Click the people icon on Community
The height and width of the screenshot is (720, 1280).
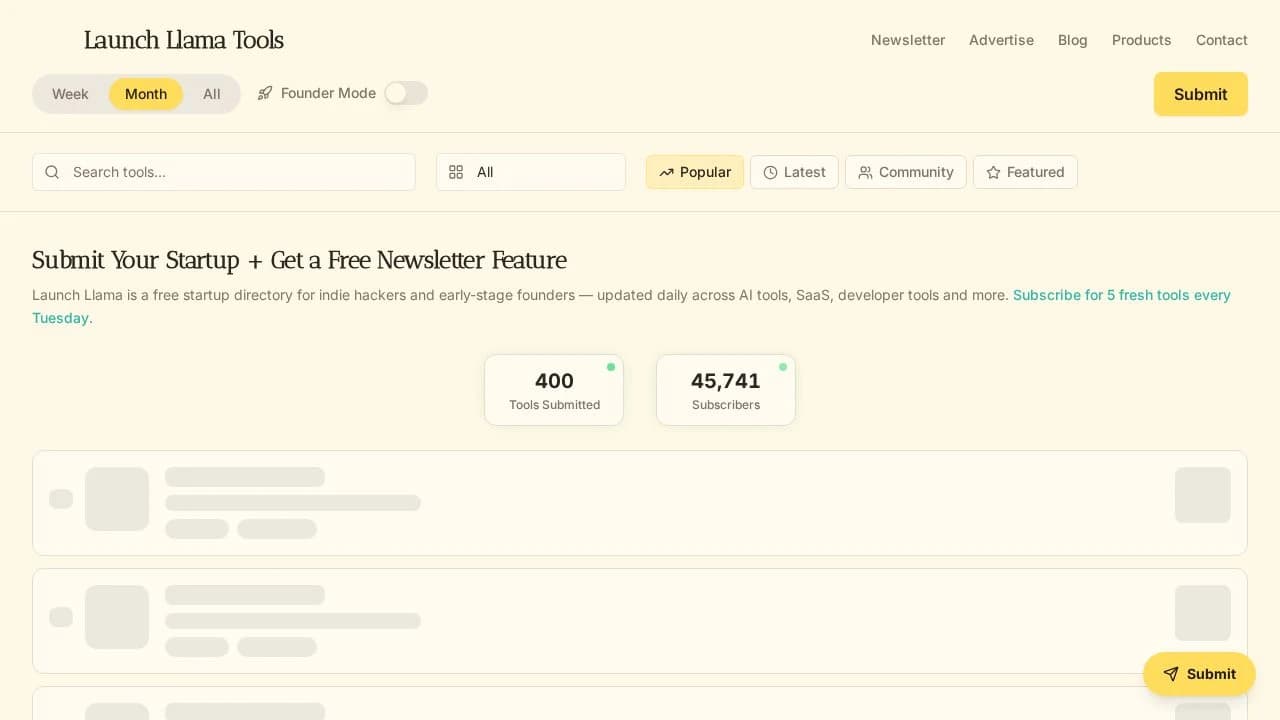point(865,172)
